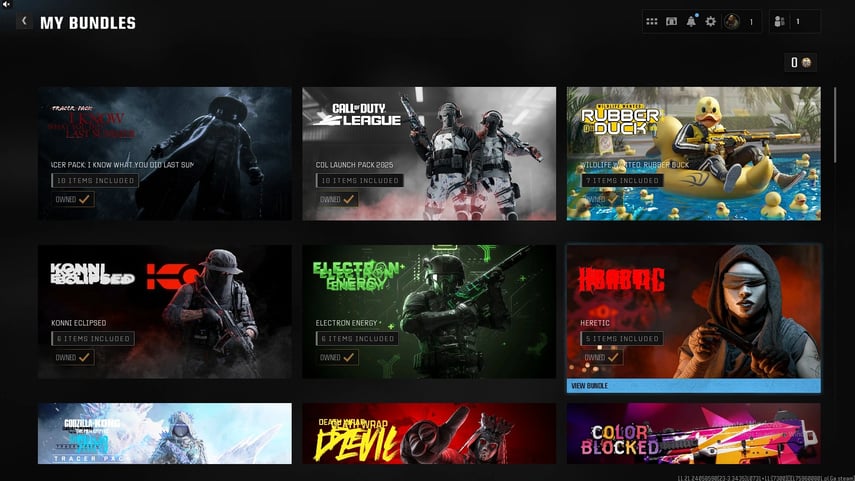Open the notifications bell
The width and height of the screenshot is (855, 481).
(691, 22)
